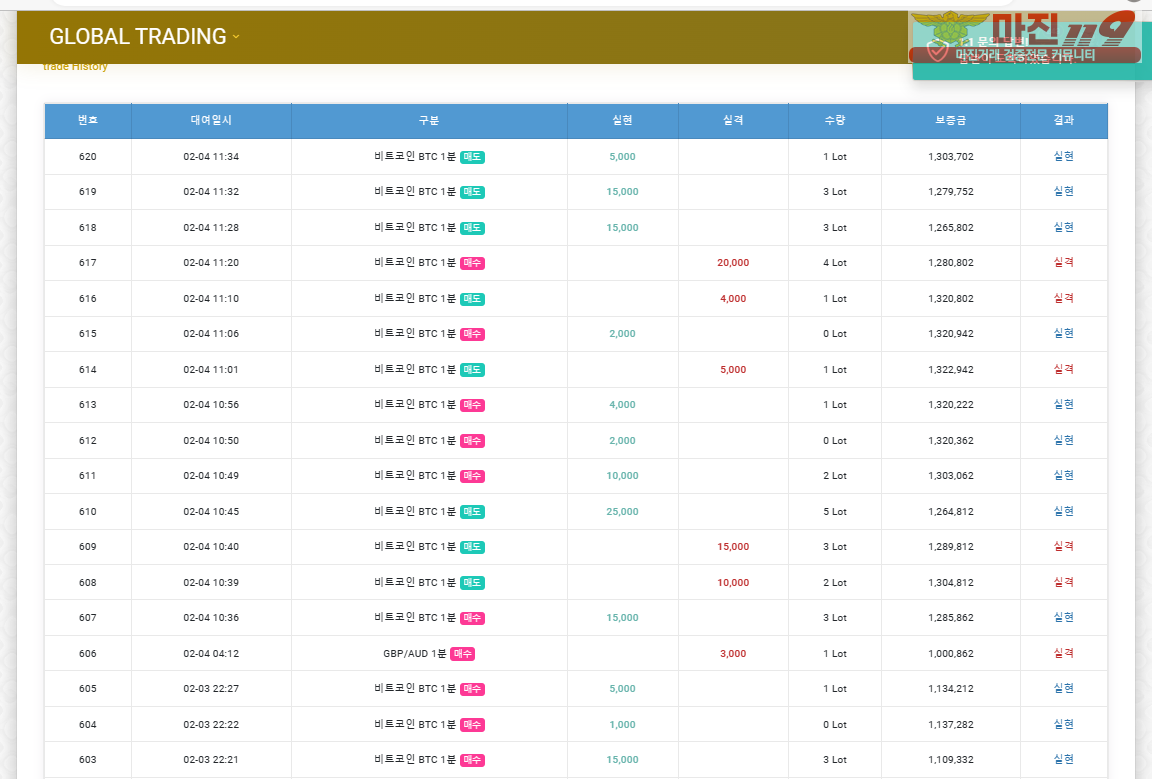This screenshot has width=1152, height=779.
Task: Click the 번호 column header
Action: click(88, 120)
